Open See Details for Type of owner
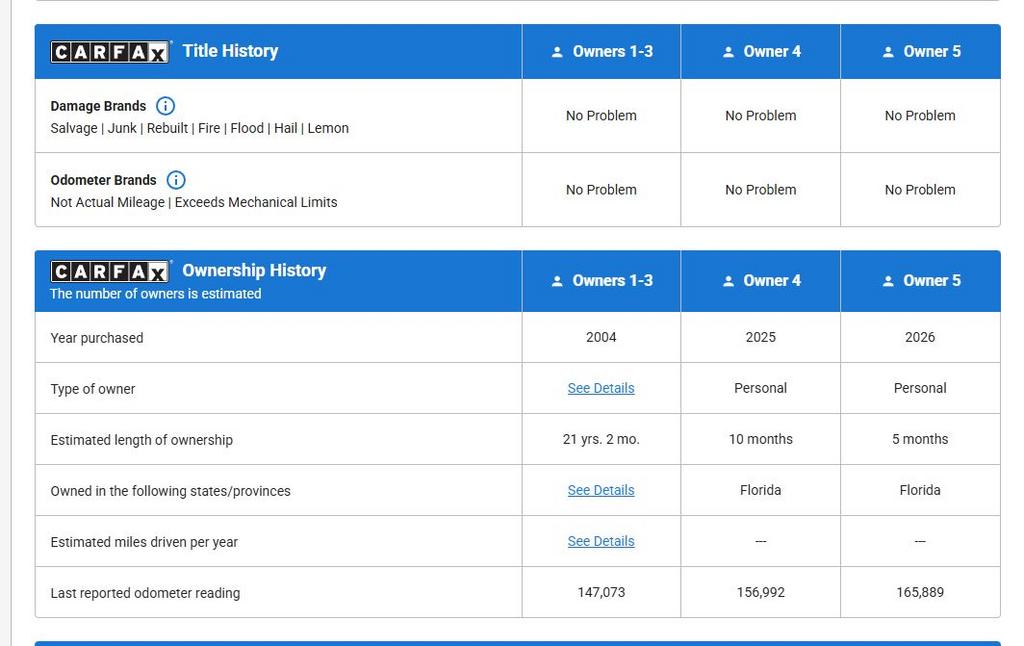 point(601,388)
